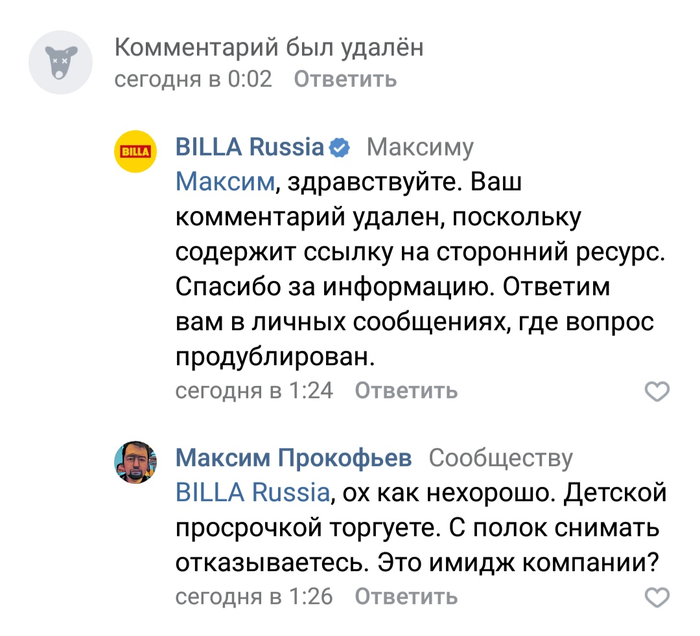Reply to the deleted comment via Ответить

coord(345,79)
